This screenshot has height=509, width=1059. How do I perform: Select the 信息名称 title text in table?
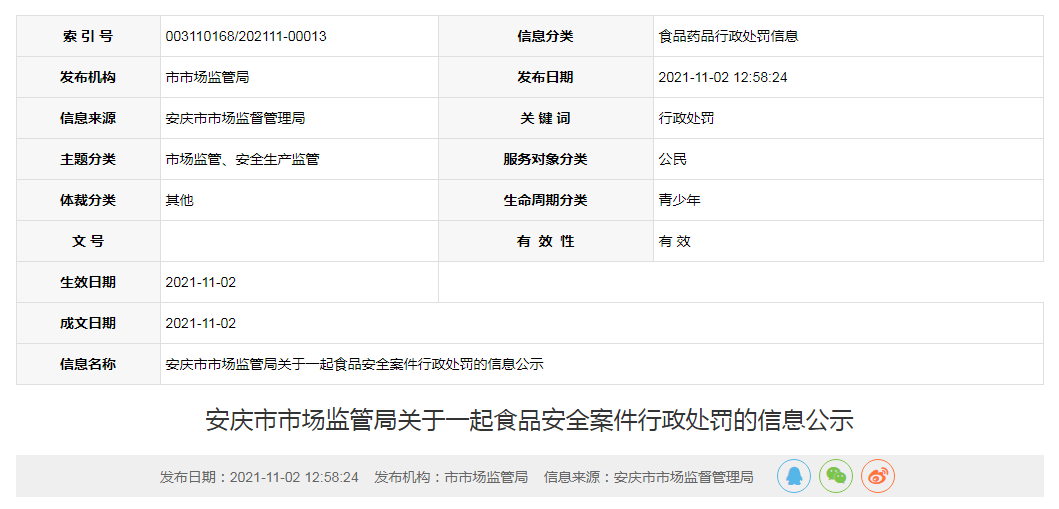click(355, 365)
